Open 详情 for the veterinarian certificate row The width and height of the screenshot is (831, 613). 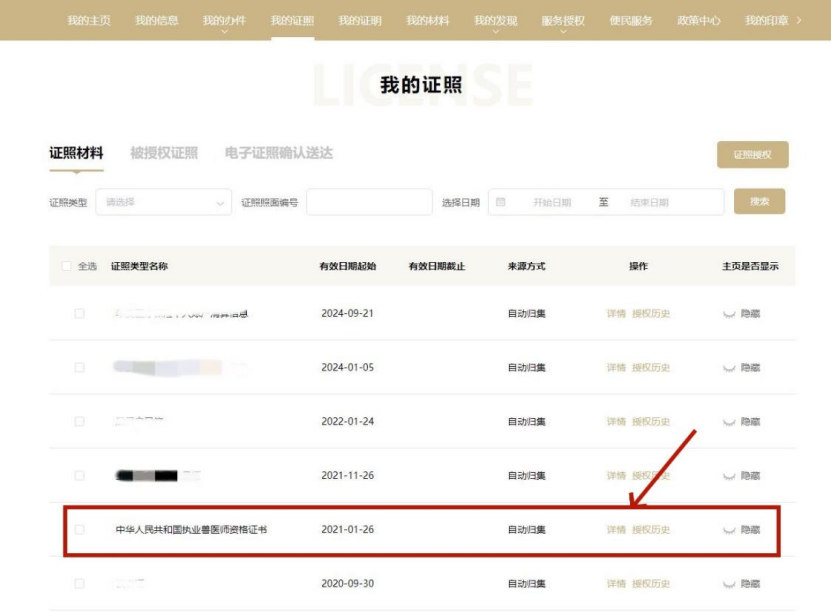(616, 530)
